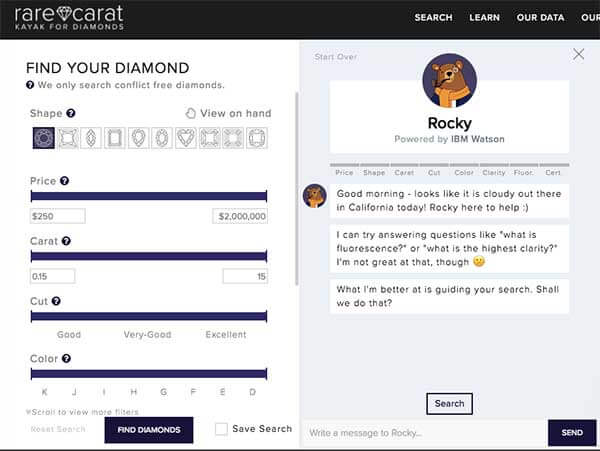Open SEARCH in the top navigation
Image resolution: width=600 pixels, height=451 pixels.
(434, 18)
